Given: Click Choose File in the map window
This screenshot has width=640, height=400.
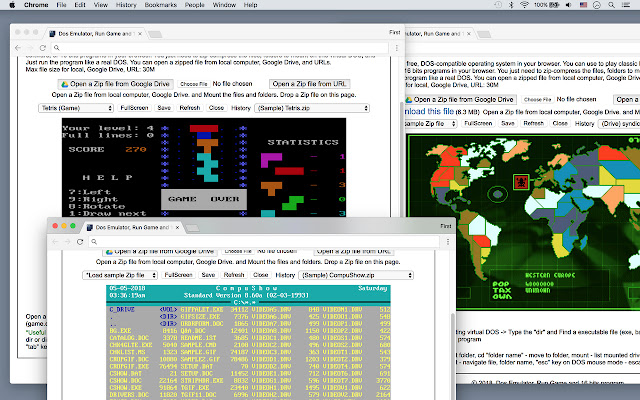Looking at the screenshot, I should point(537,100).
